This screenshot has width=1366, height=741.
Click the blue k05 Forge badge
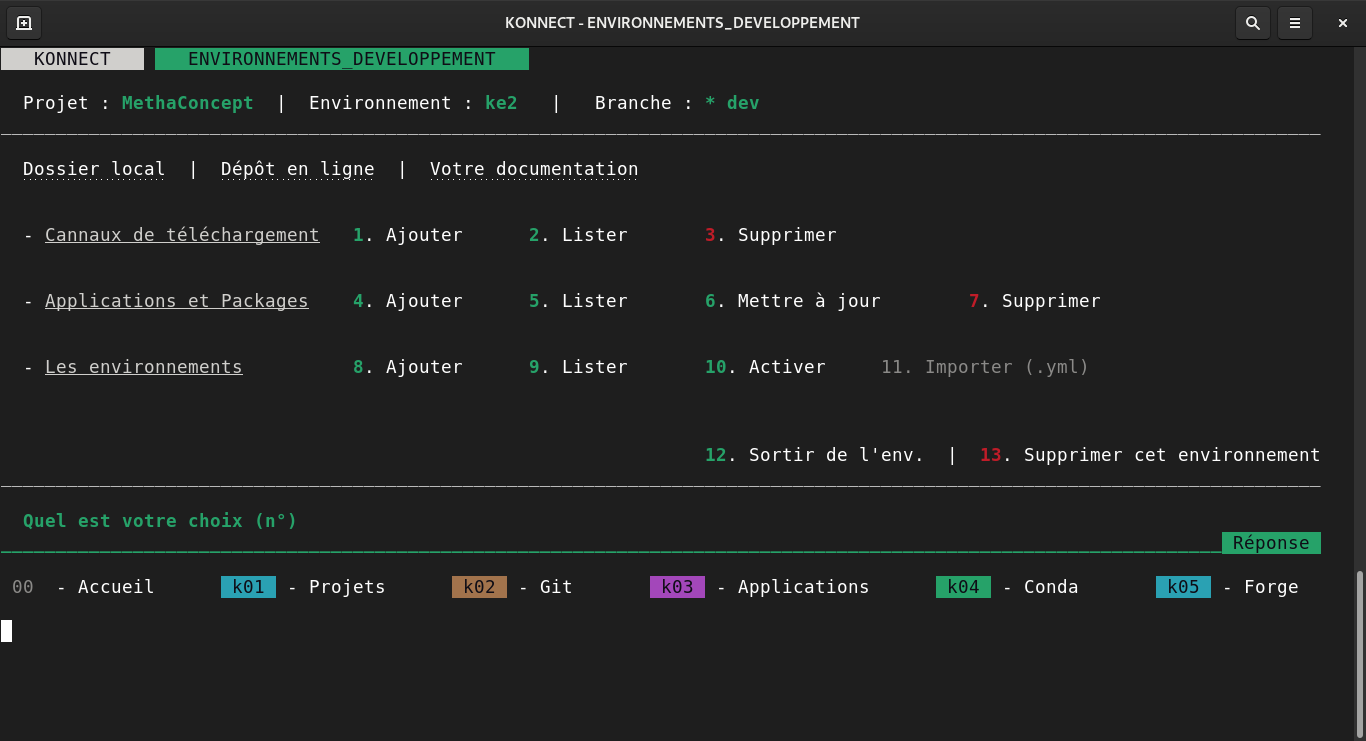click(1183, 587)
